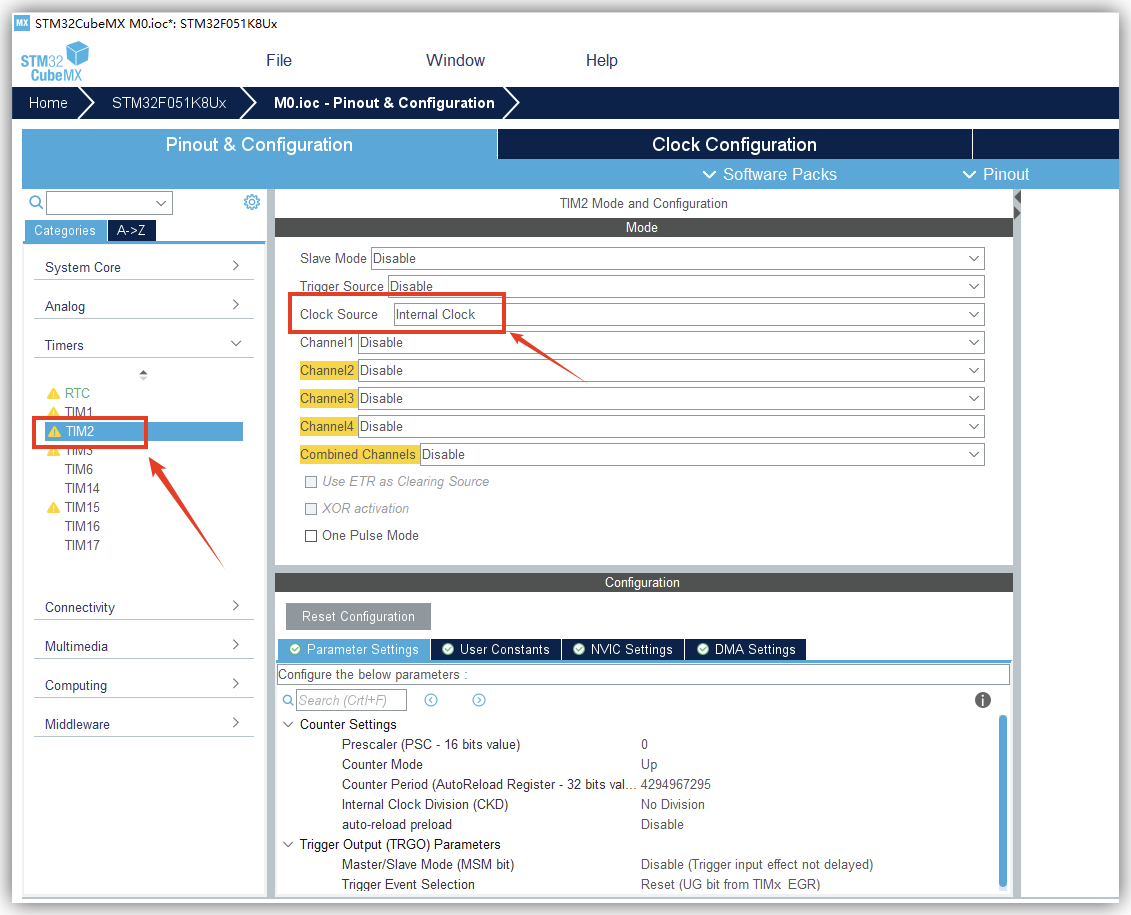Click the search magnifier icon in categories panel
This screenshot has width=1131, height=915.
tap(35, 202)
